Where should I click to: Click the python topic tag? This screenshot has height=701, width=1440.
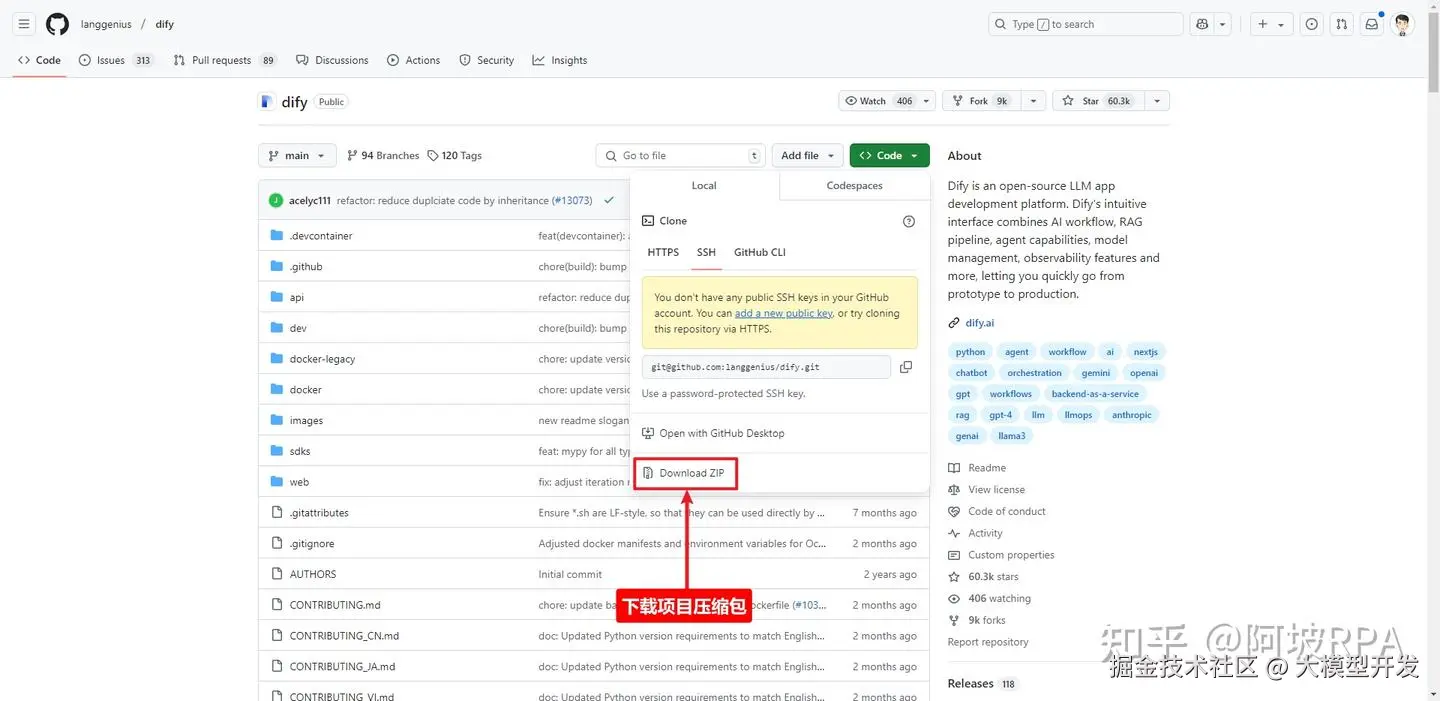click(x=970, y=352)
